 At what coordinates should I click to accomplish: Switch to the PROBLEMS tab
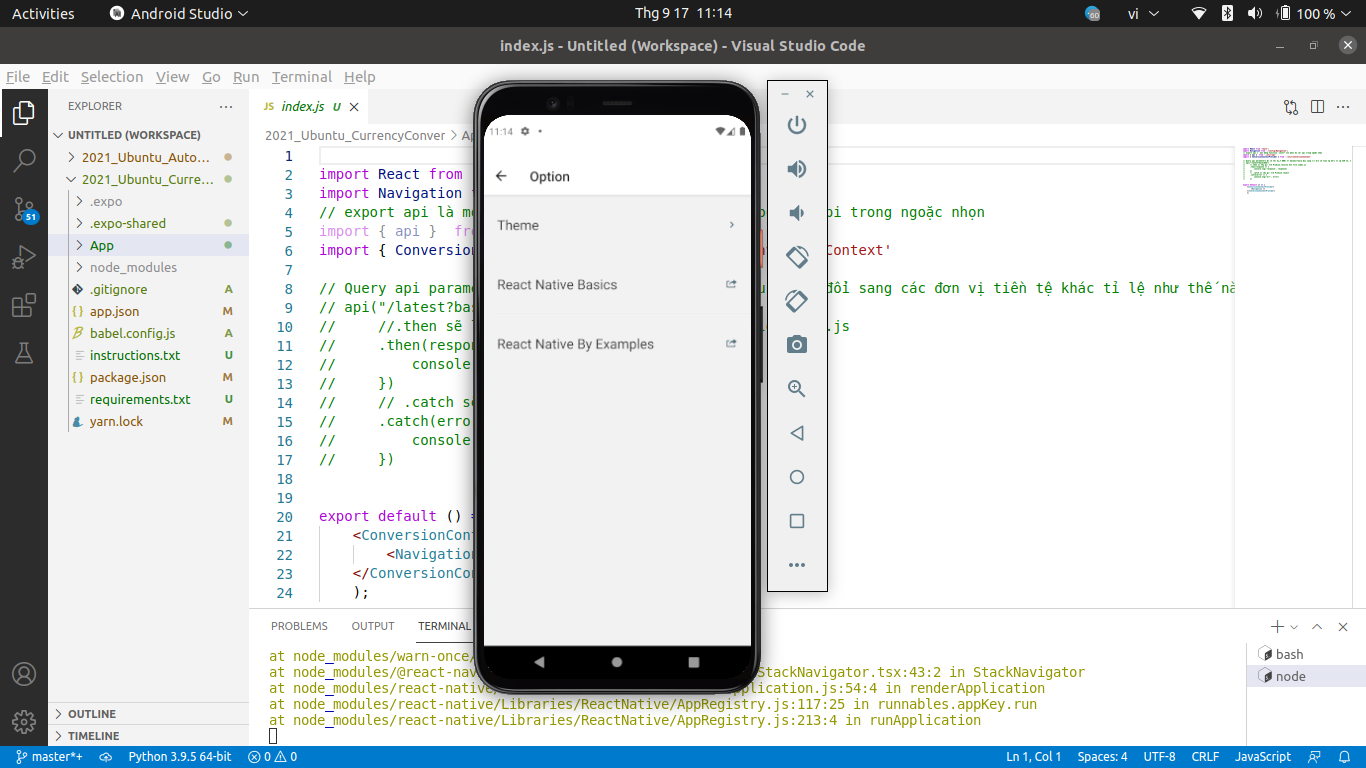pos(299,626)
